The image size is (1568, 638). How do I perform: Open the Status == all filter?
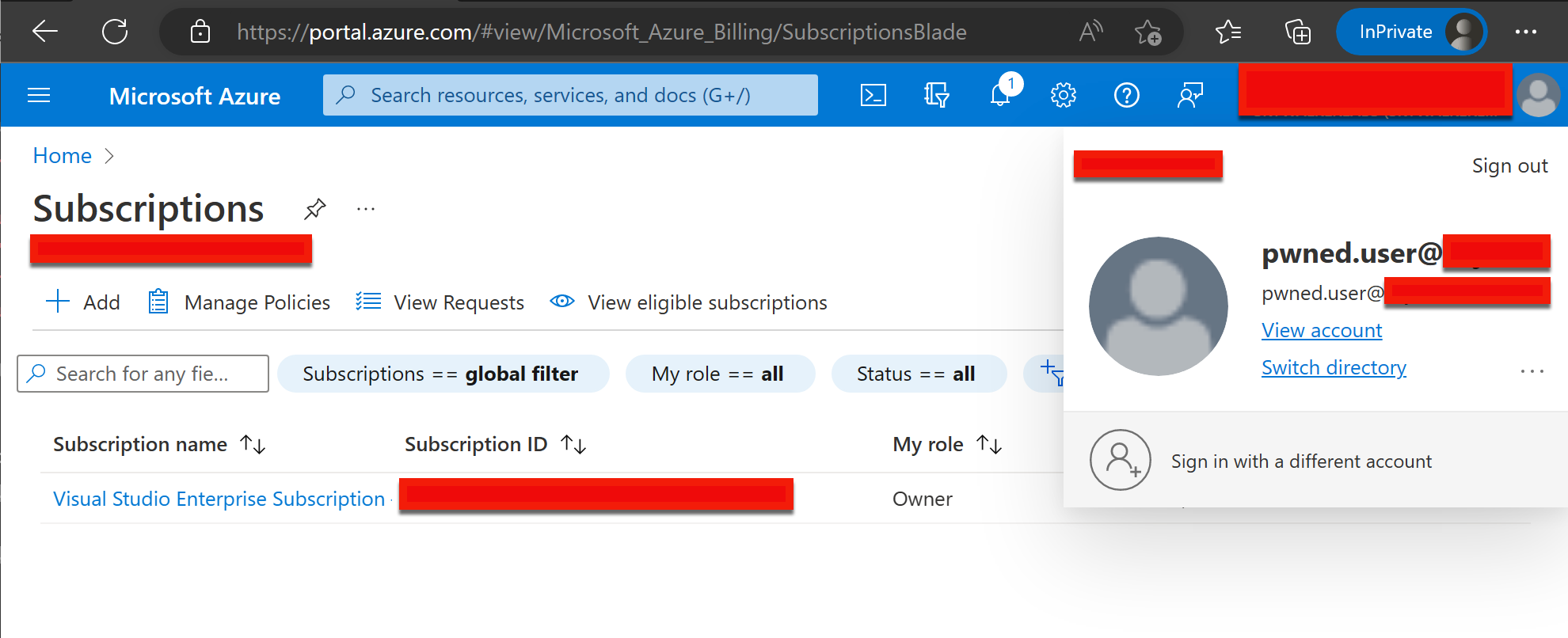pyautogui.click(x=918, y=374)
